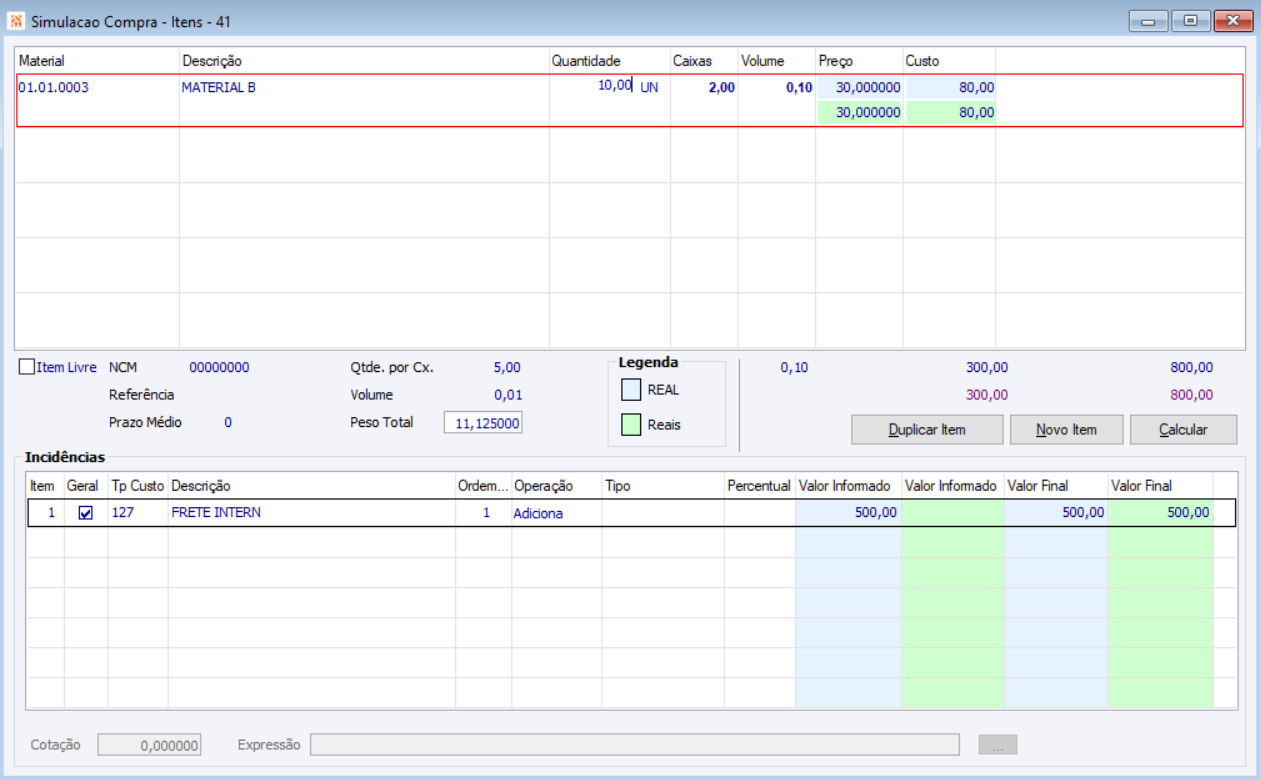
Task: Click the Tipo column header
Action: (663, 486)
